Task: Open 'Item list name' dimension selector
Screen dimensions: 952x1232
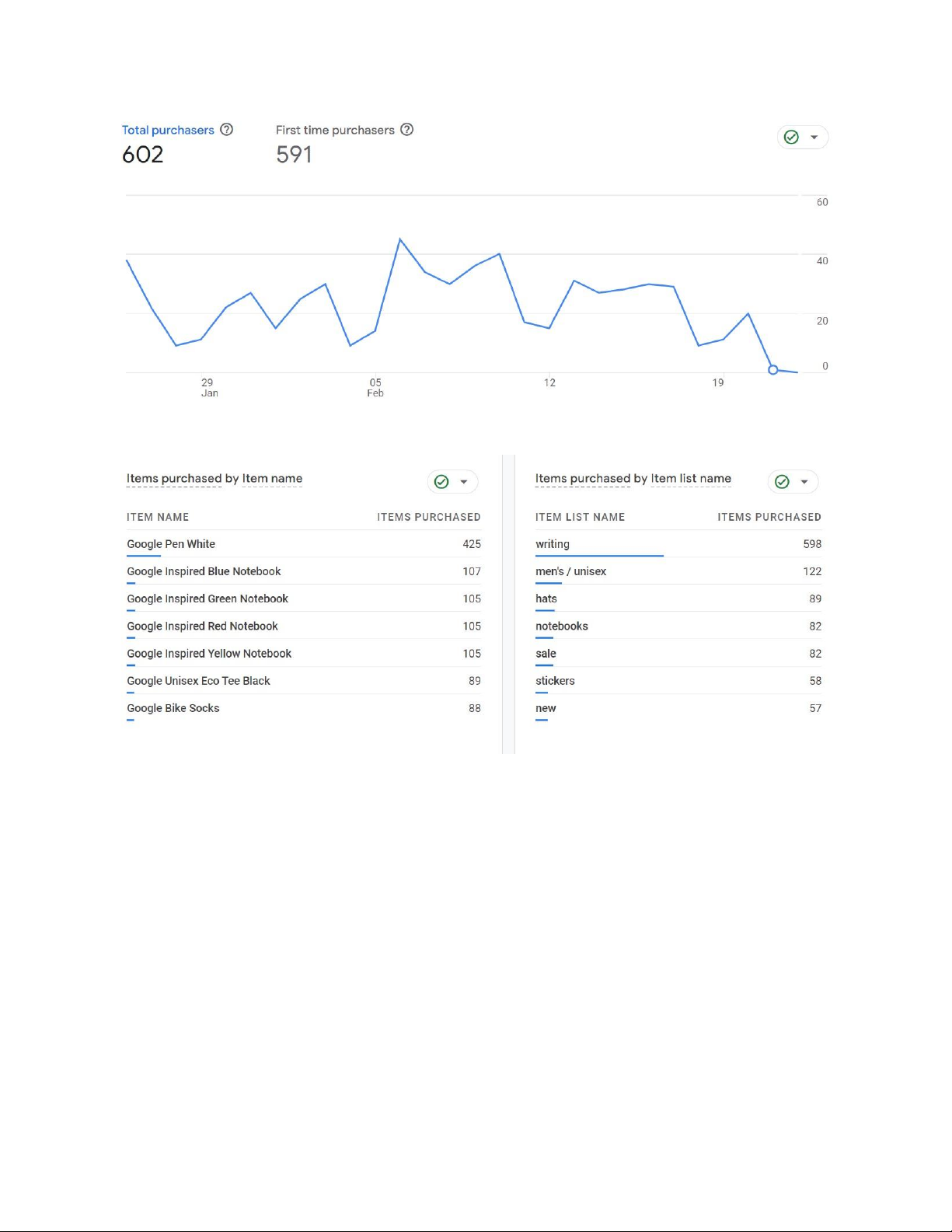Action: tap(691, 479)
